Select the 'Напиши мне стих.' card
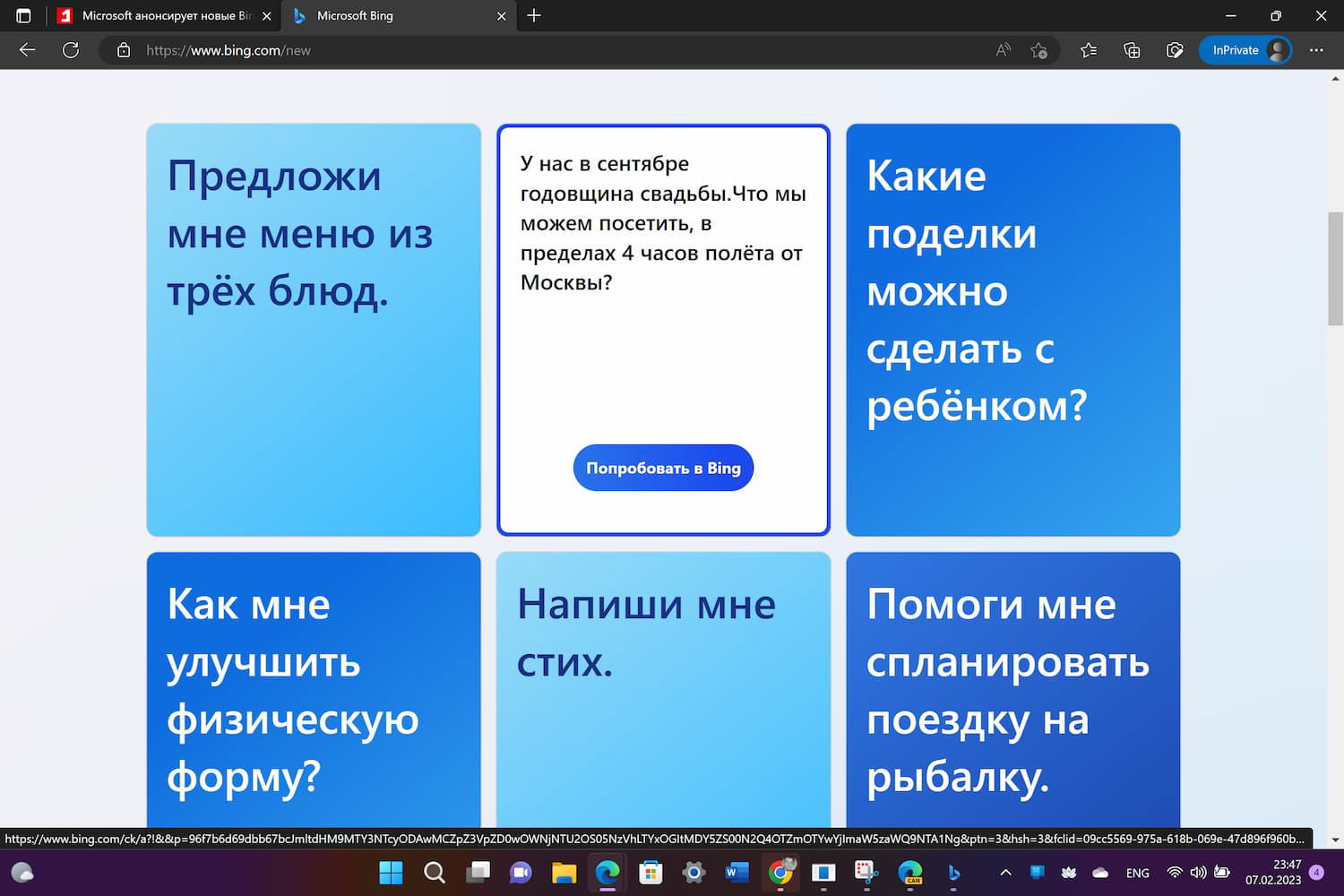1344x896 pixels. click(x=663, y=690)
